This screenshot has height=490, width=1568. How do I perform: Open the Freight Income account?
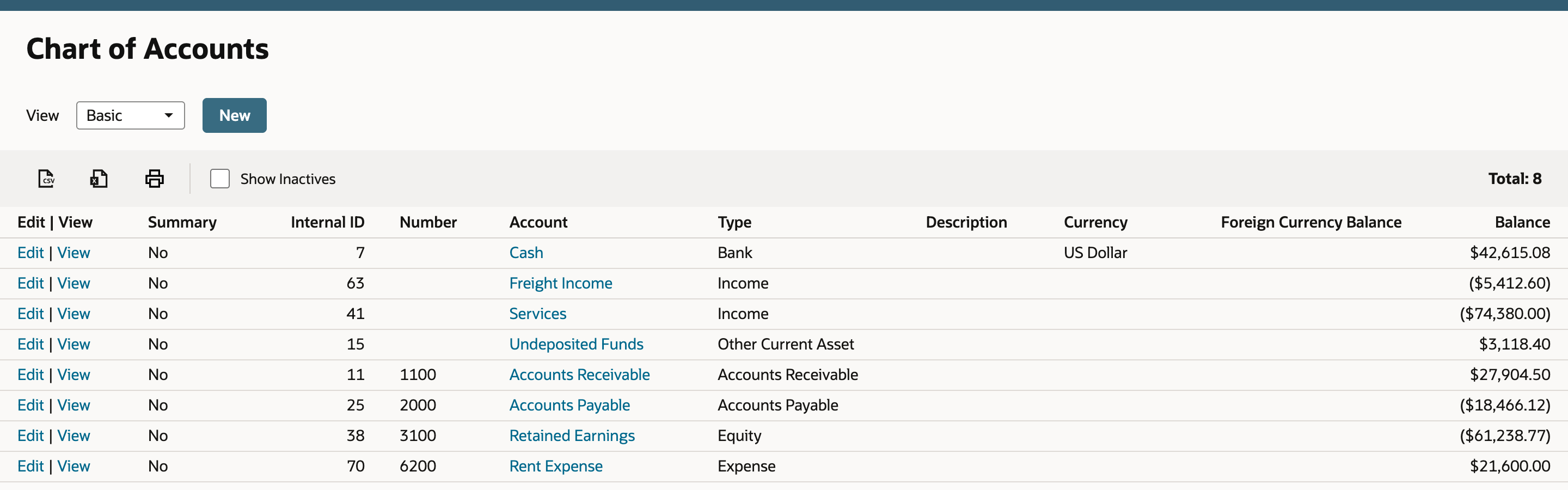click(x=561, y=283)
